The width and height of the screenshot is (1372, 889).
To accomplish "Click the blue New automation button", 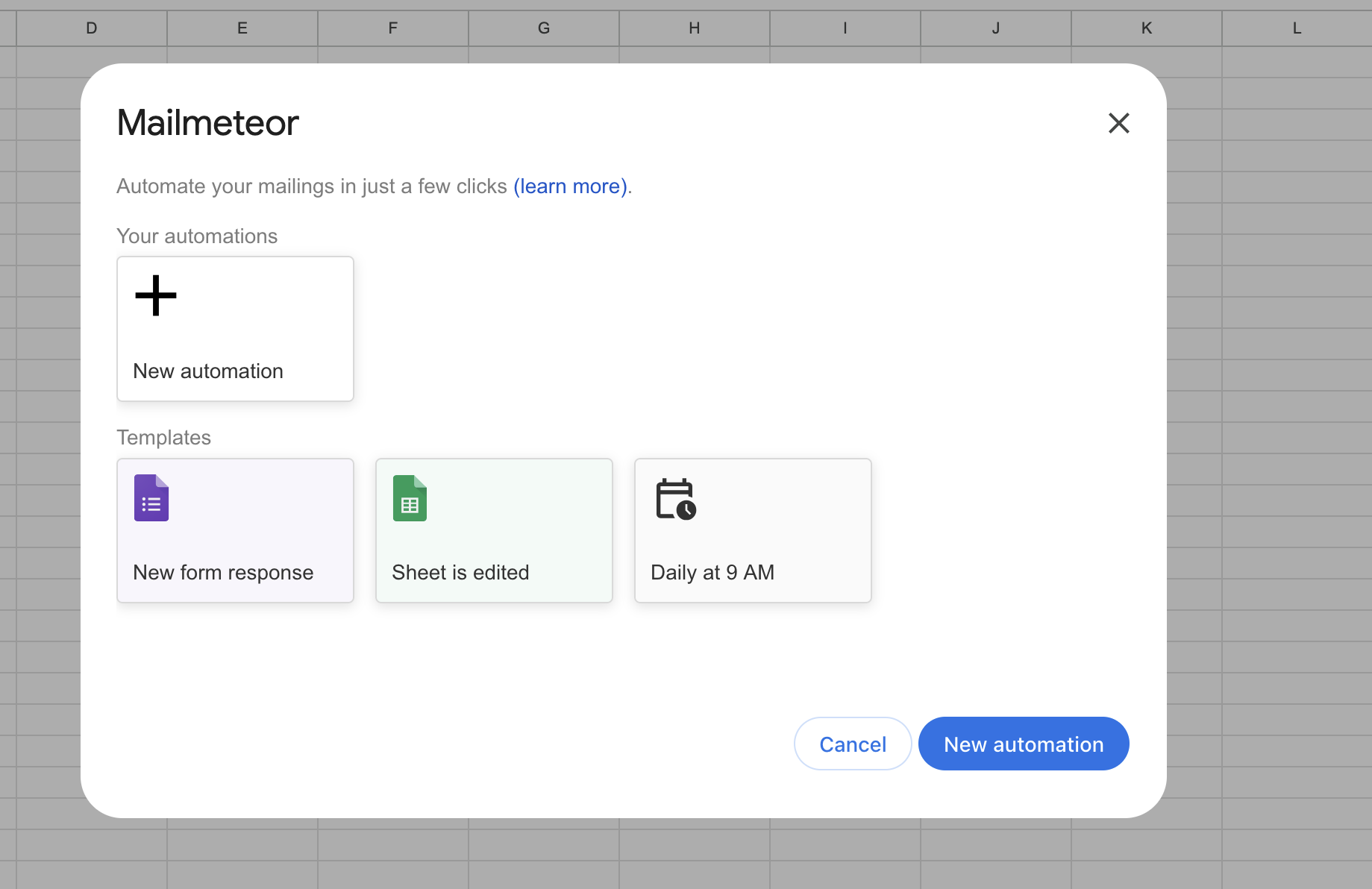I will pos(1024,744).
